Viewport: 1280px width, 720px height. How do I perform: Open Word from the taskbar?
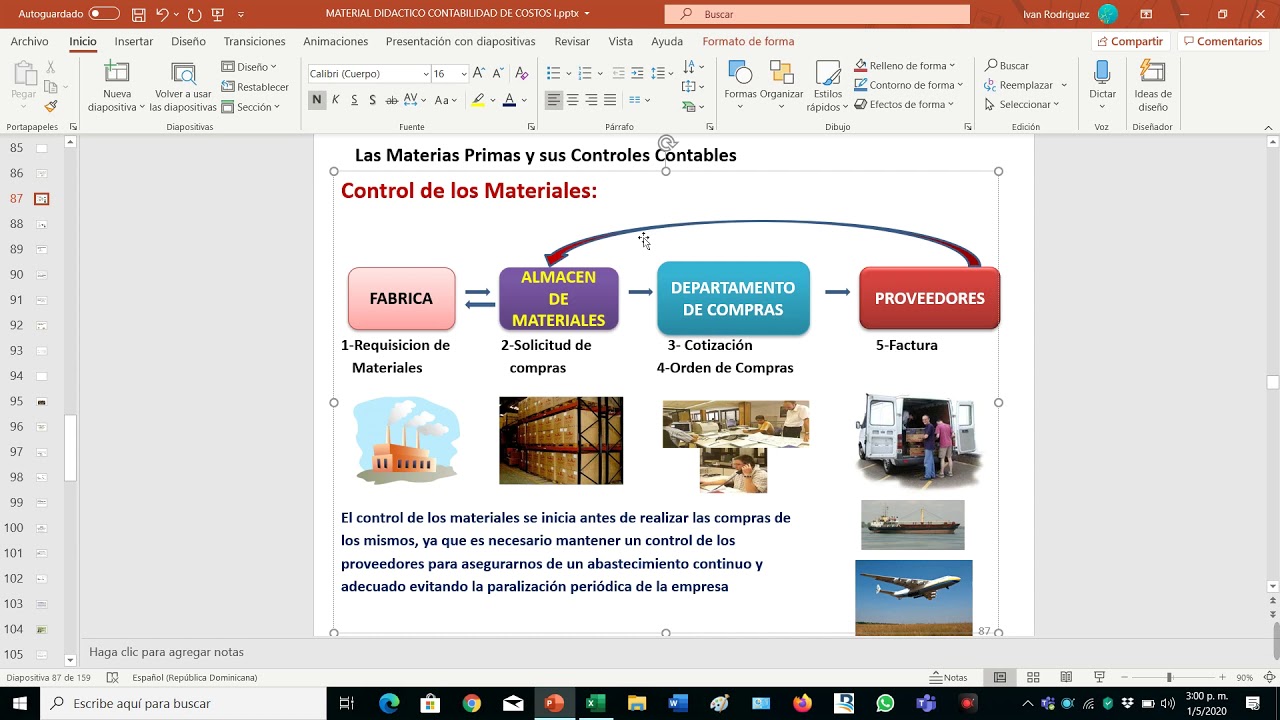[x=677, y=703]
